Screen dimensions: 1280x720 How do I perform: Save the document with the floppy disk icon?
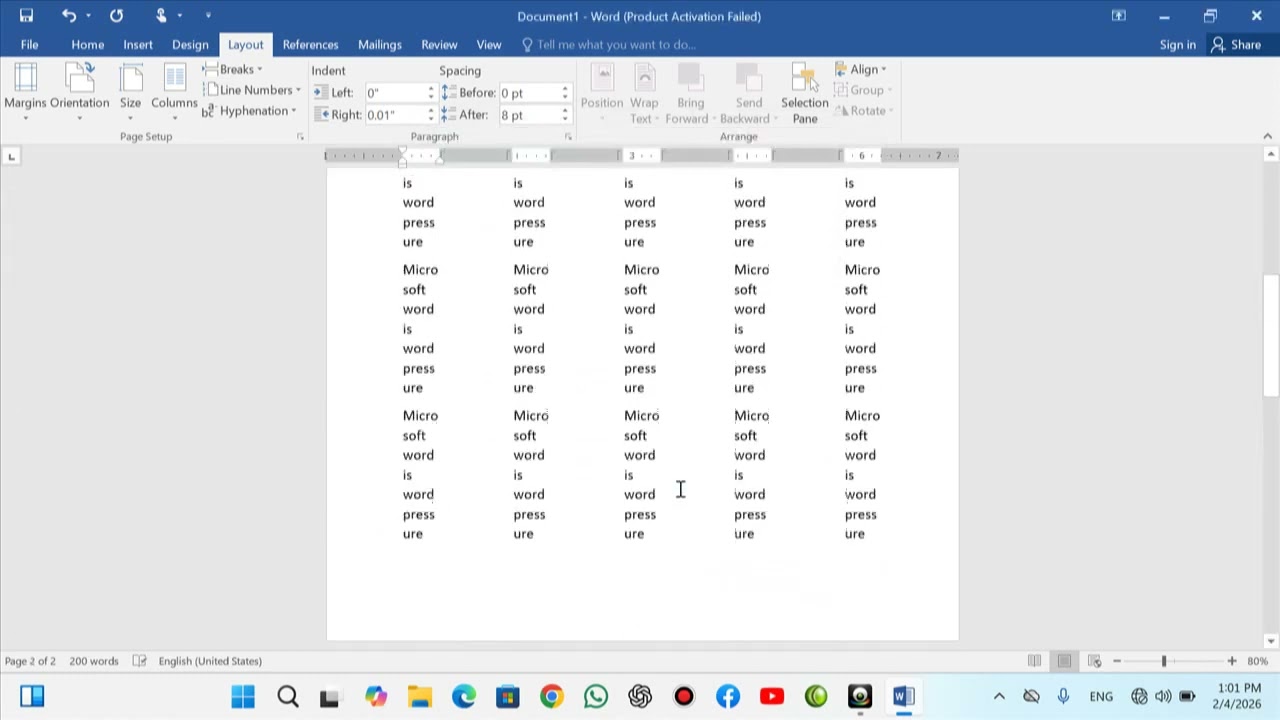pyautogui.click(x=26, y=16)
